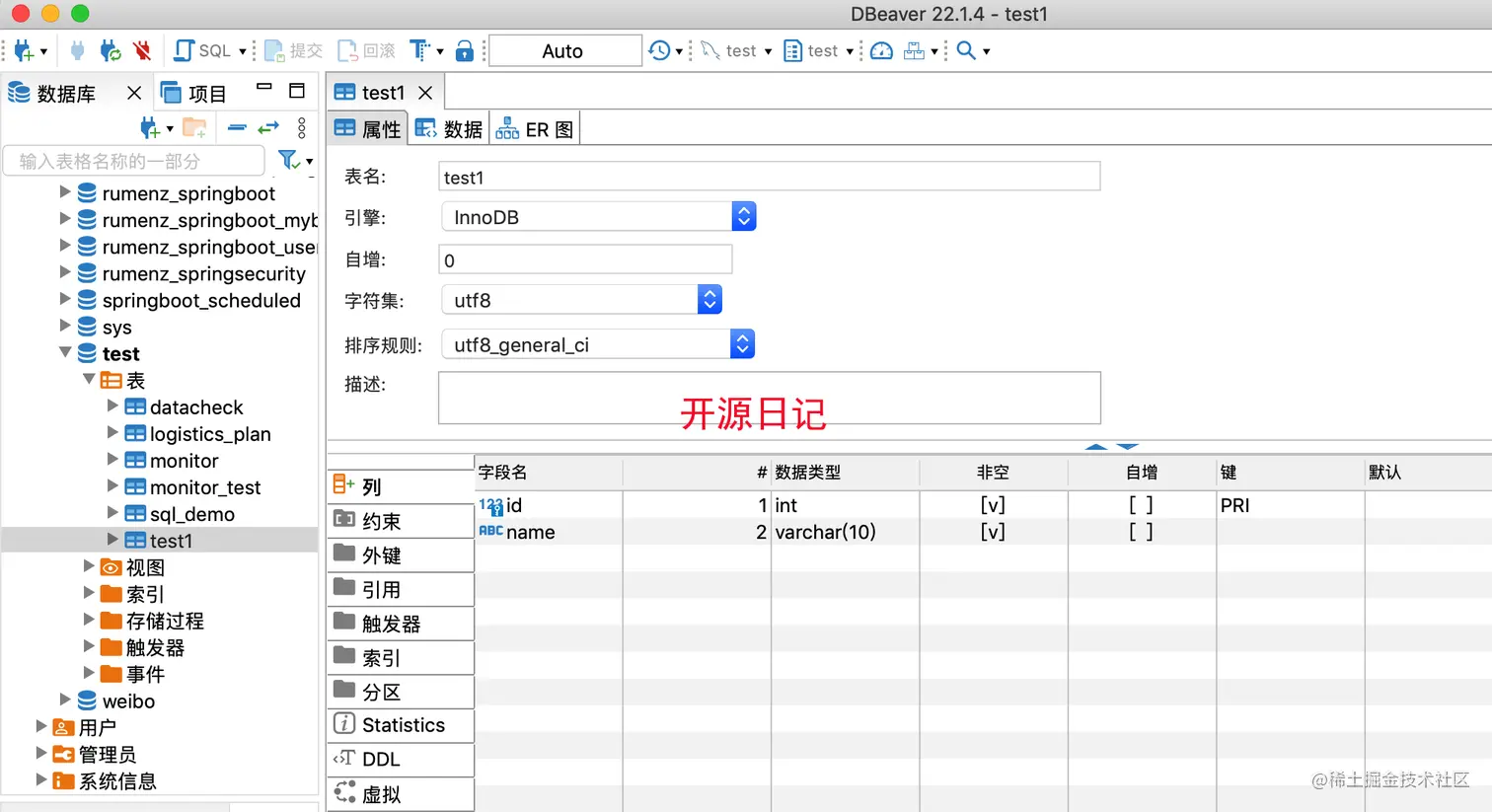Click the dashboard gauge icon
The image size is (1492, 812).
pyautogui.click(x=881, y=50)
